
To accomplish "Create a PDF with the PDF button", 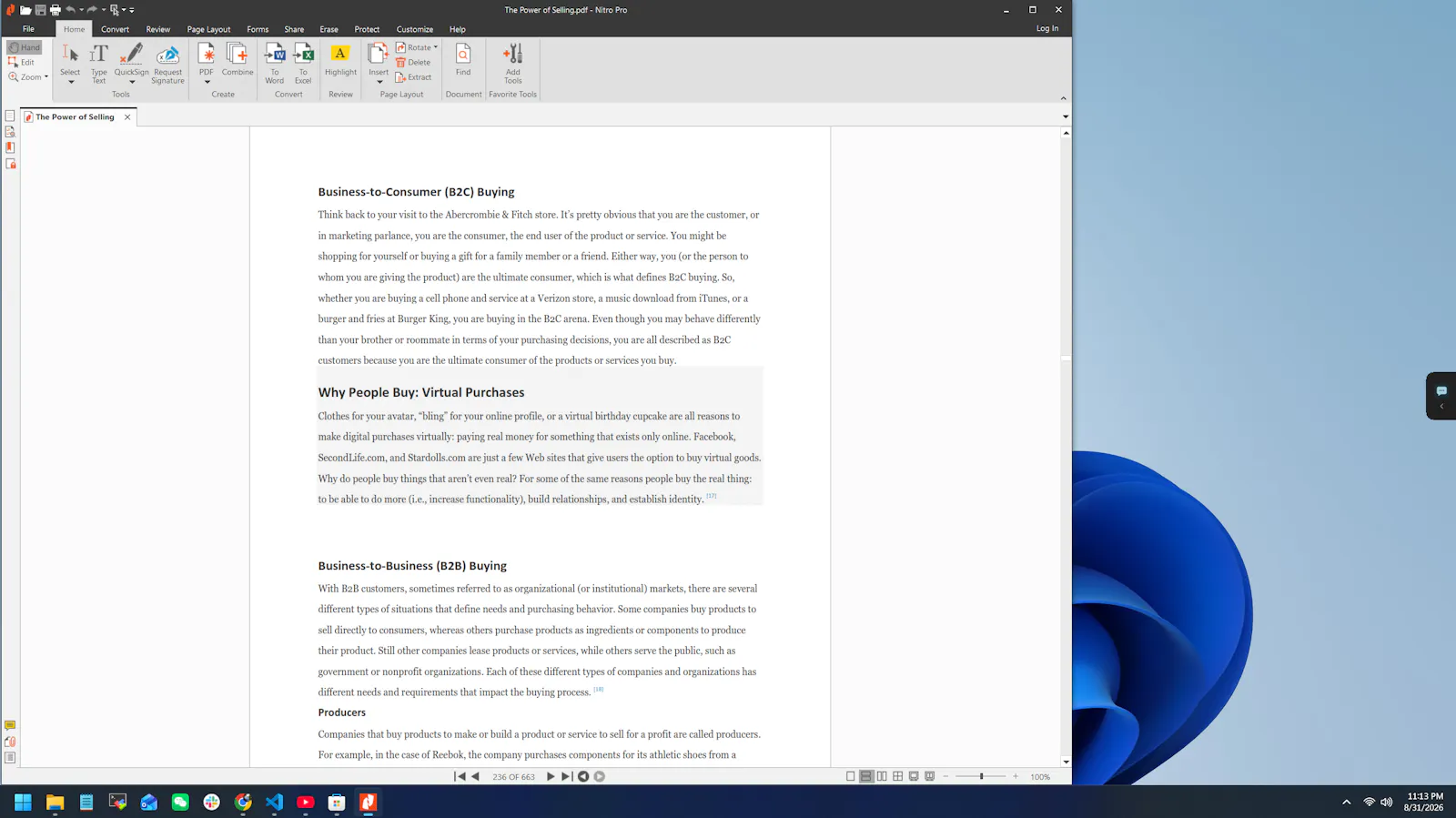I will (x=207, y=58).
